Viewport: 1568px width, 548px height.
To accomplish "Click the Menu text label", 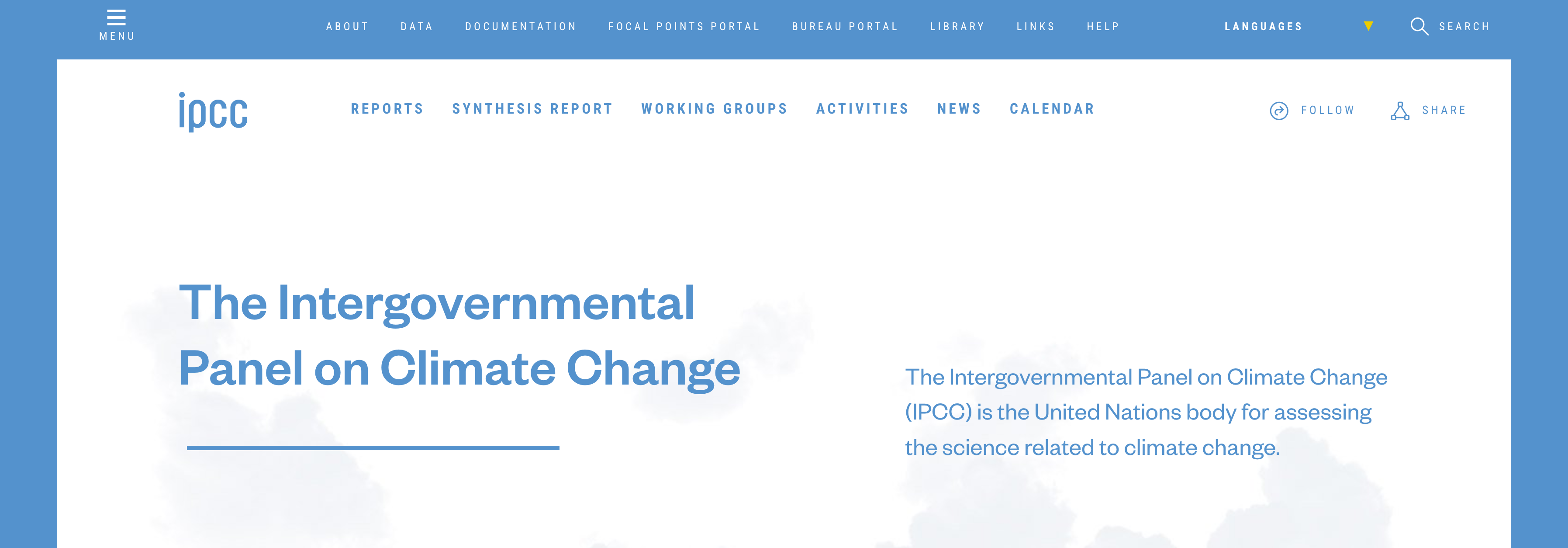I will (117, 37).
